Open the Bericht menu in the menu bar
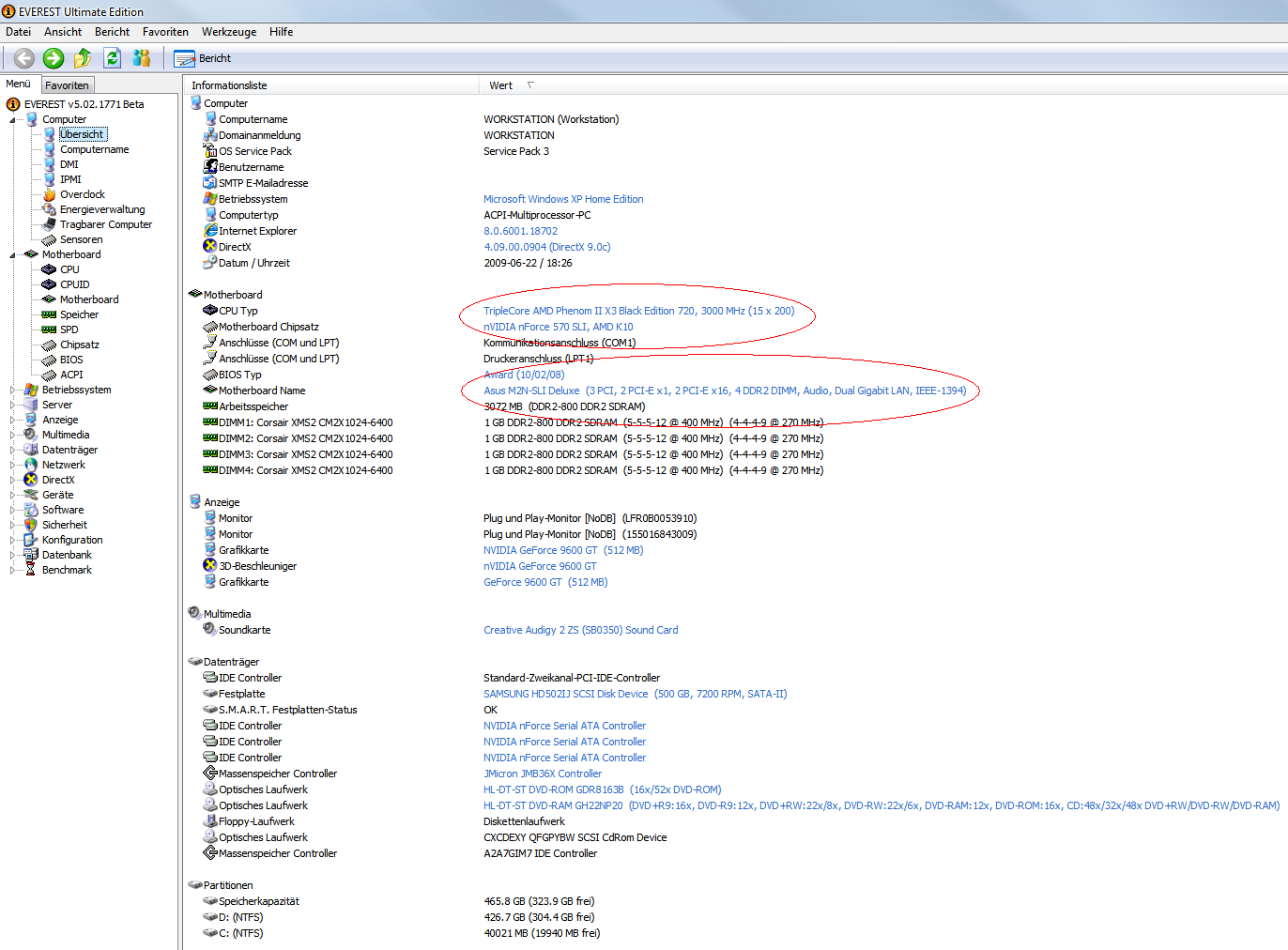The image size is (1288, 950). click(112, 32)
